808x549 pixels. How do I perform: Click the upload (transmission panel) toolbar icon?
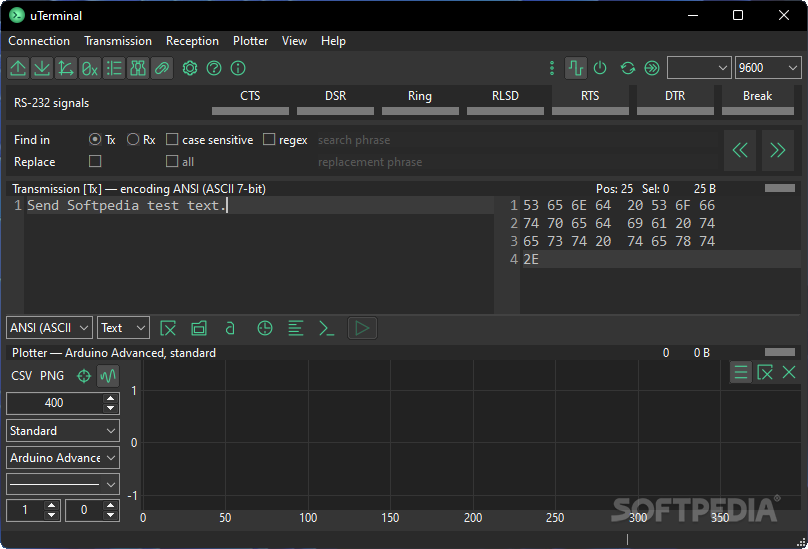[18, 68]
